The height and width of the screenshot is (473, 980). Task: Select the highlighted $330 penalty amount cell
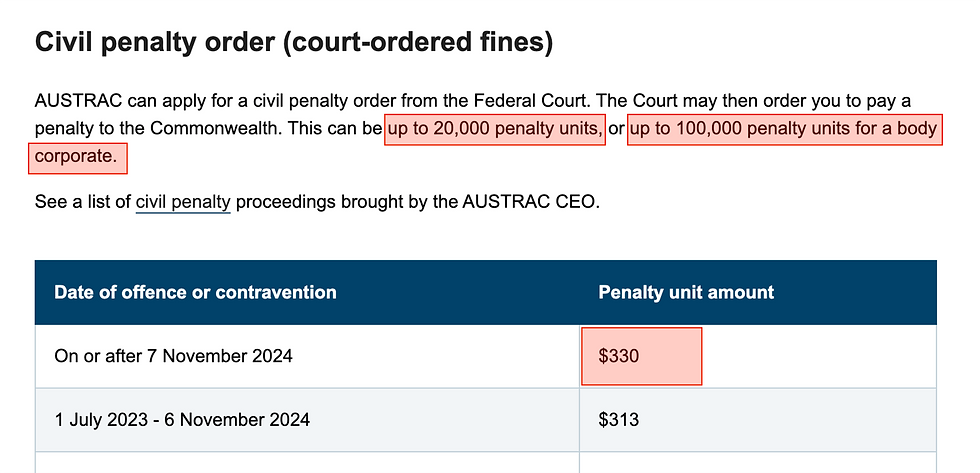point(641,356)
